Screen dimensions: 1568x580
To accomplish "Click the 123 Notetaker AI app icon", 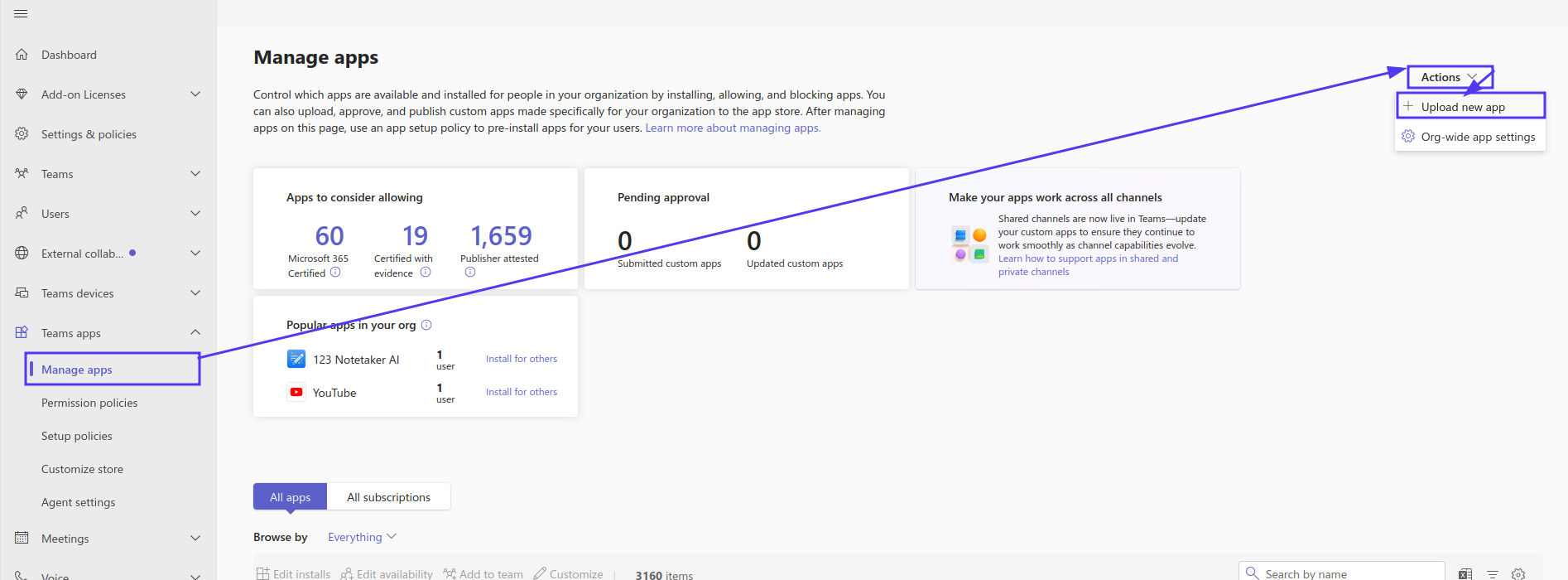I will 296,359.
